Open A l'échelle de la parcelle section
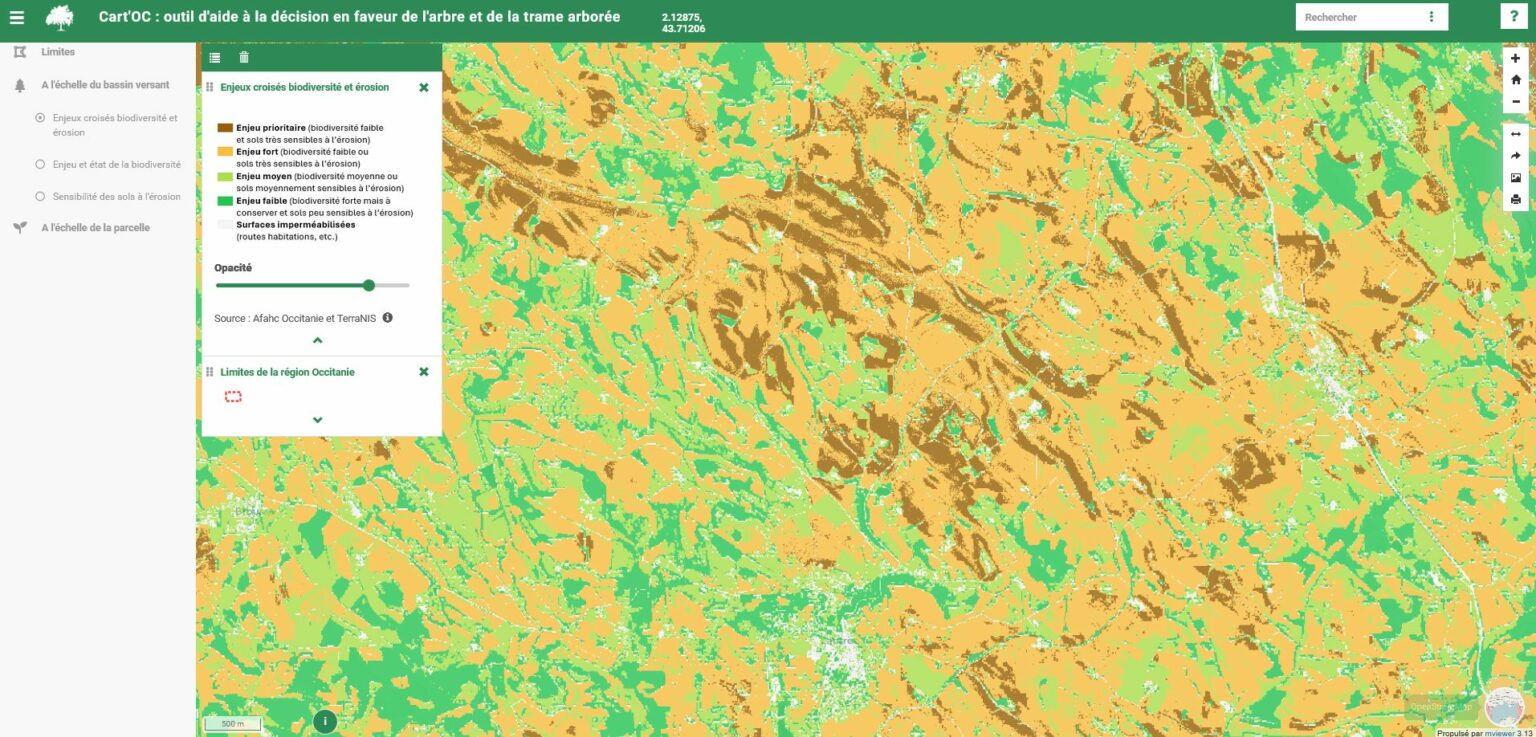 coord(95,228)
